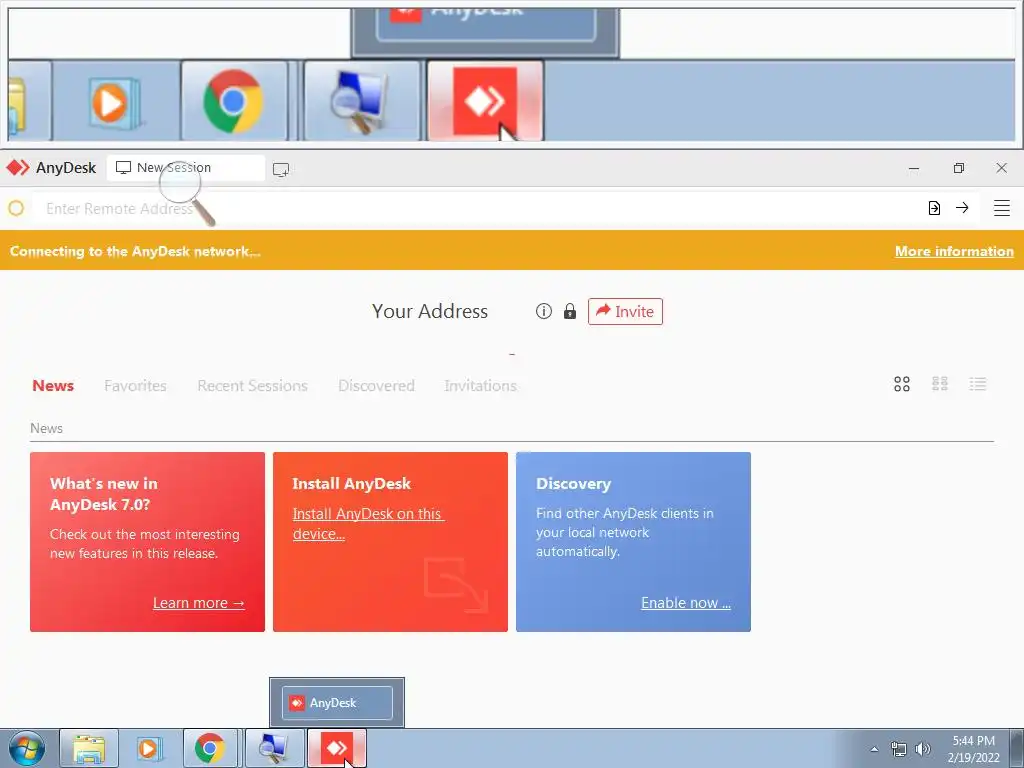The image size is (1024, 768).
Task: Select list view icon
Action: click(x=978, y=384)
